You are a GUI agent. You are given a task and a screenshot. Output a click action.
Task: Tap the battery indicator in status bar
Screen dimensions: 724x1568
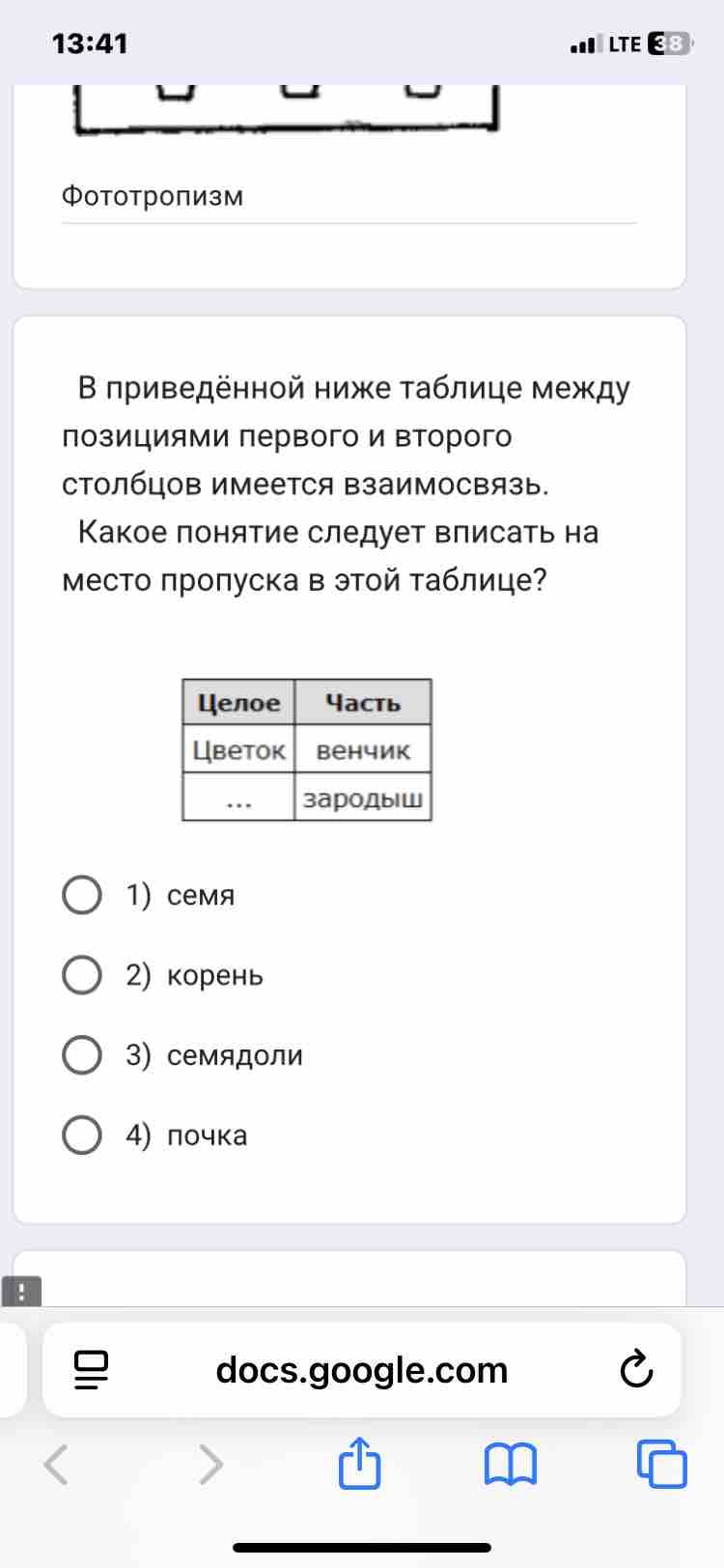tap(670, 43)
